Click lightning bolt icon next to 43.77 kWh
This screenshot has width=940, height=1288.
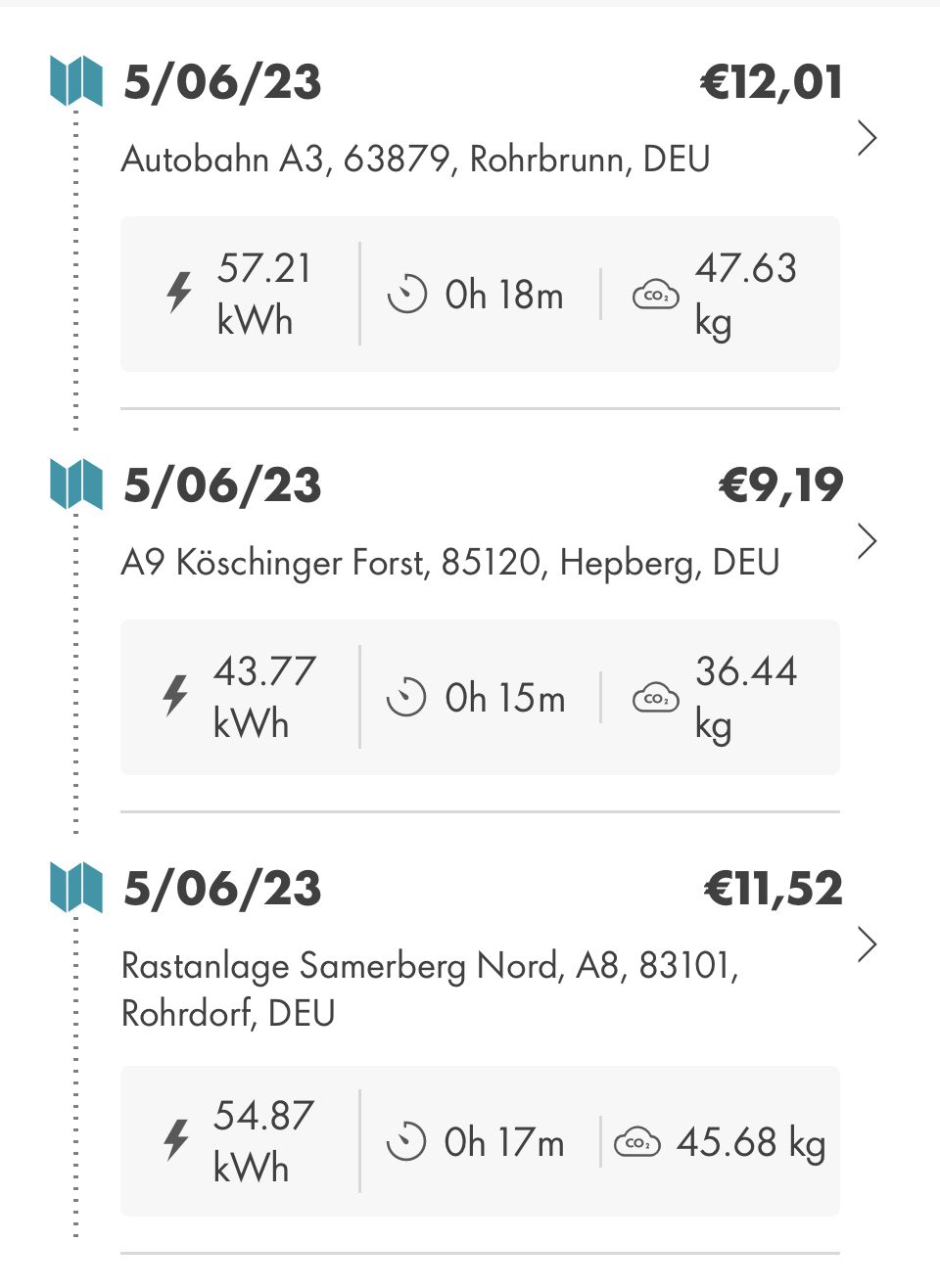(x=176, y=696)
